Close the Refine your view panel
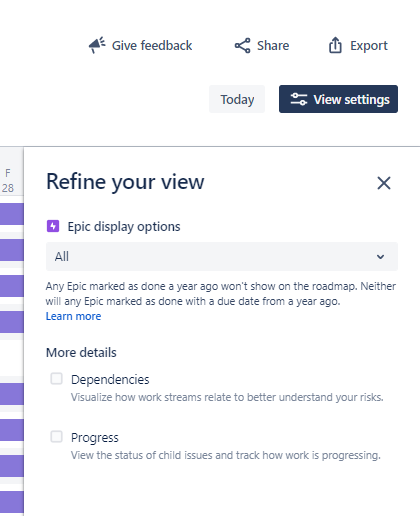The width and height of the screenshot is (420, 516). (x=384, y=183)
